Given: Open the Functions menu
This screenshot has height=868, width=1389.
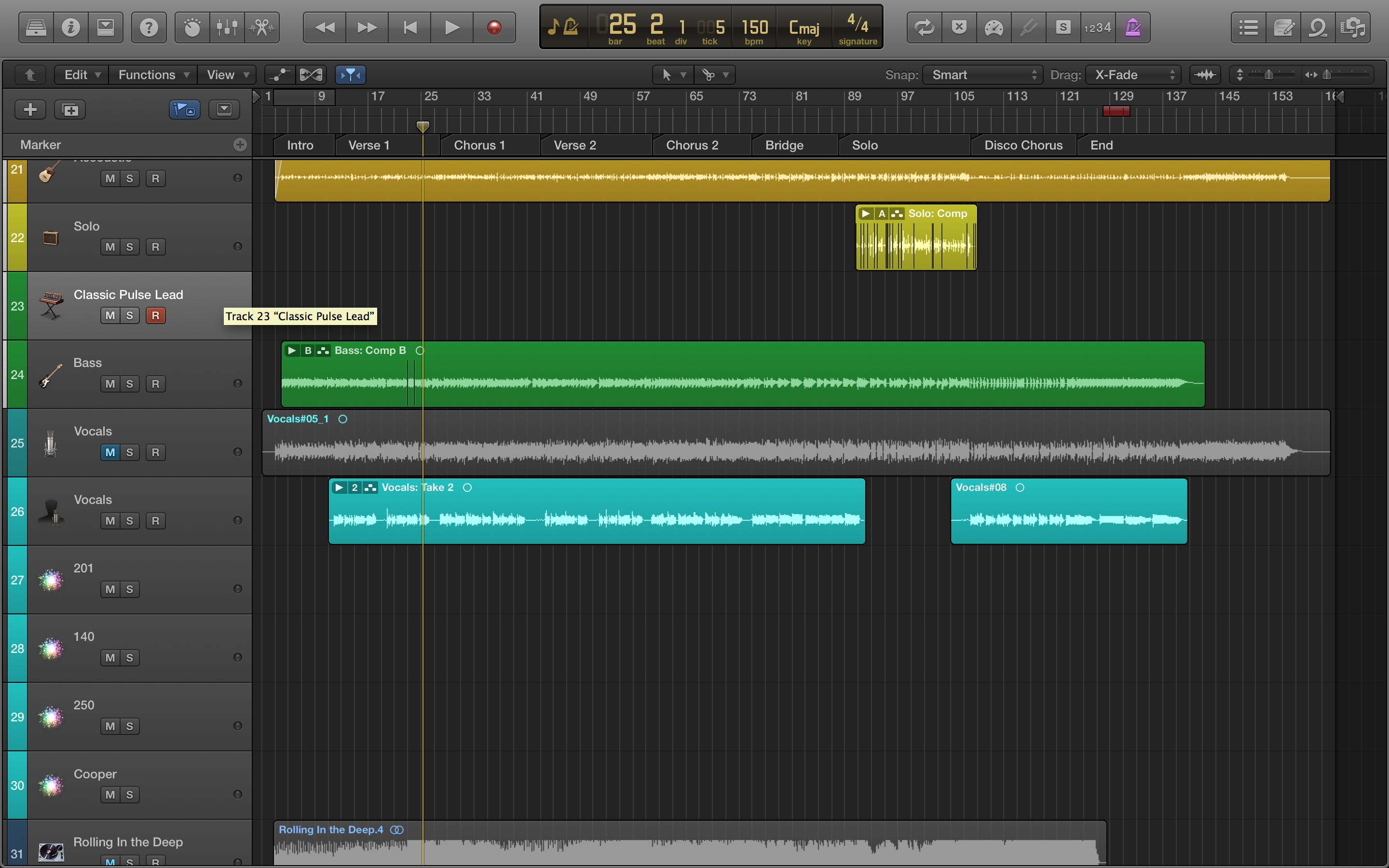Looking at the screenshot, I should pyautogui.click(x=153, y=75).
